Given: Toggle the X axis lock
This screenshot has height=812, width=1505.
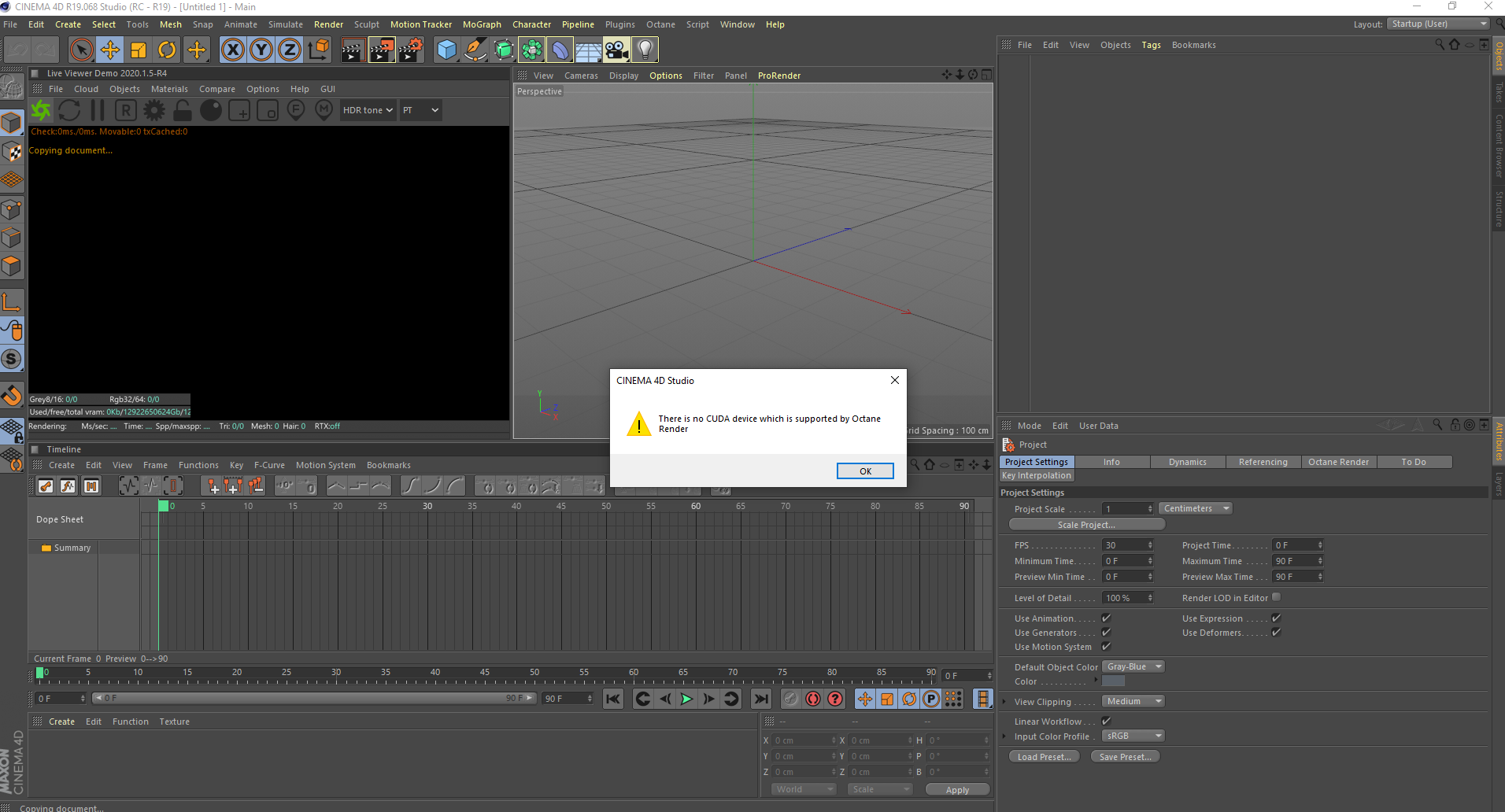Looking at the screenshot, I should pyautogui.click(x=232, y=50).
